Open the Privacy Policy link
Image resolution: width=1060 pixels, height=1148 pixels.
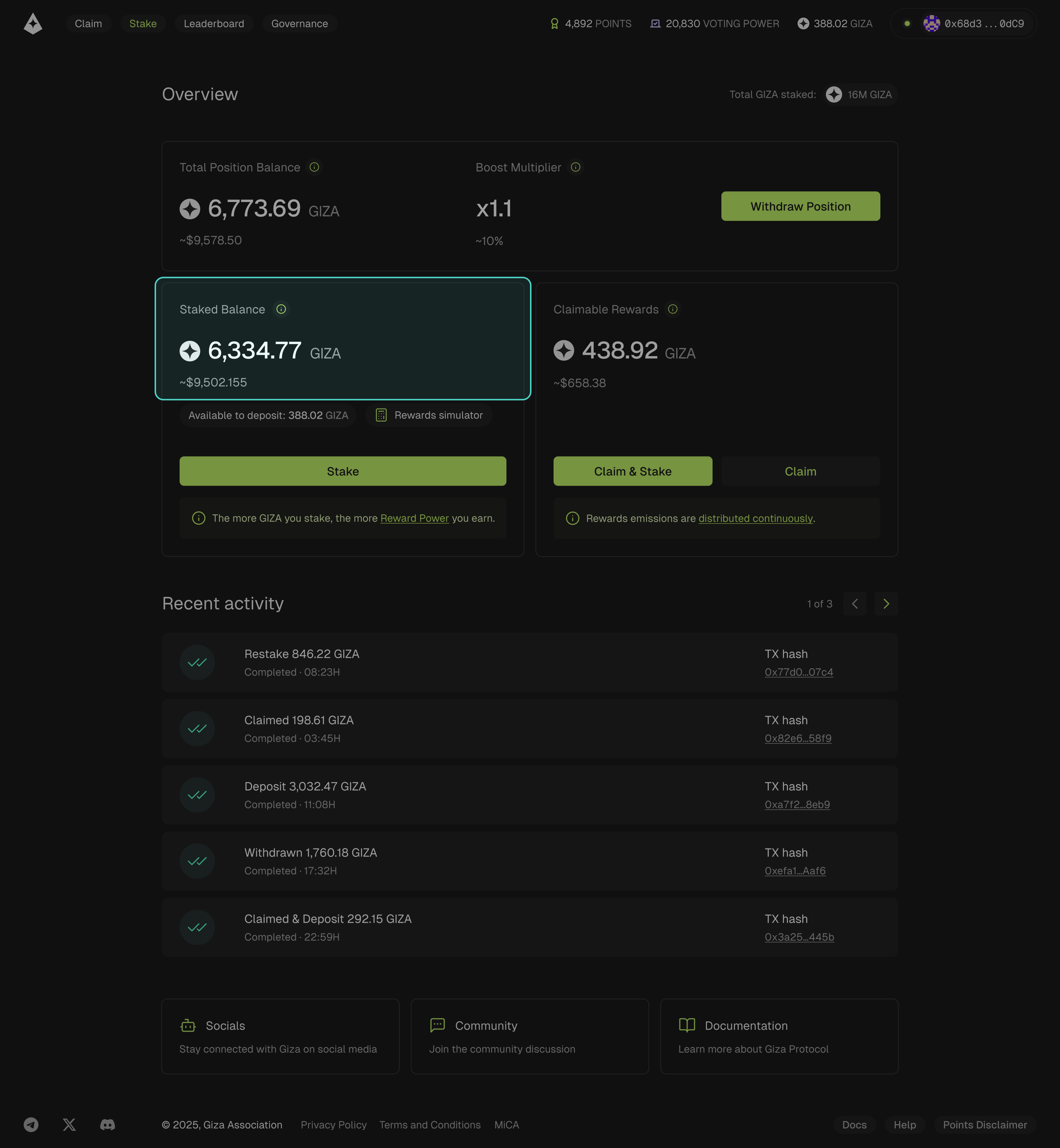(x=333, y=1125)
